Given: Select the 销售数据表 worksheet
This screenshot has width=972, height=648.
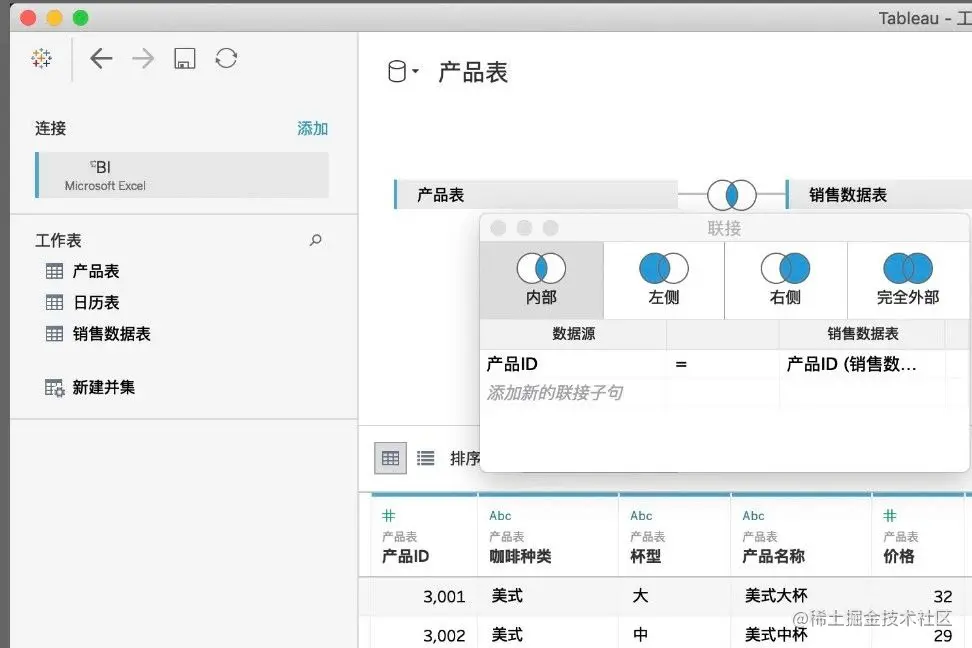Looking at the screenshot, I should 112,334.
